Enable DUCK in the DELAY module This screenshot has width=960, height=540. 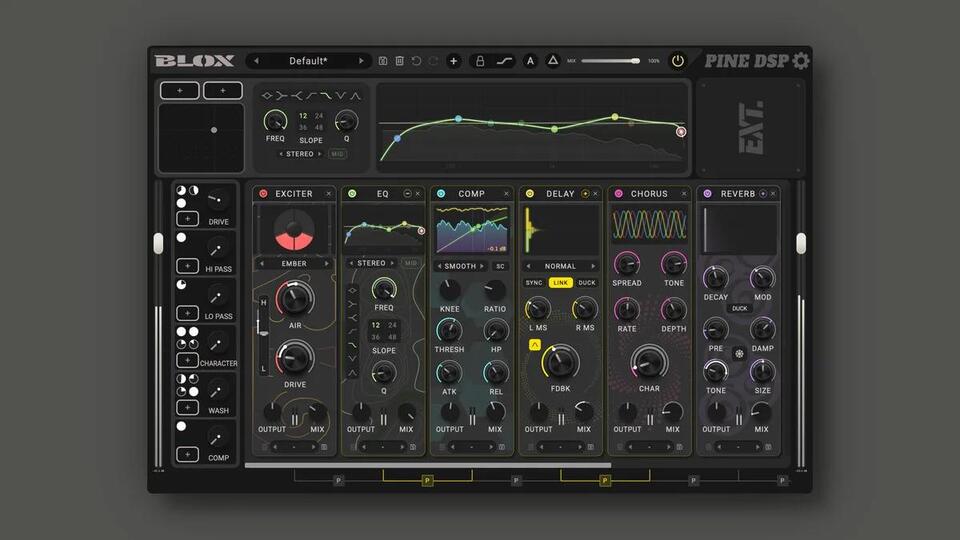(x=587, y=283)
